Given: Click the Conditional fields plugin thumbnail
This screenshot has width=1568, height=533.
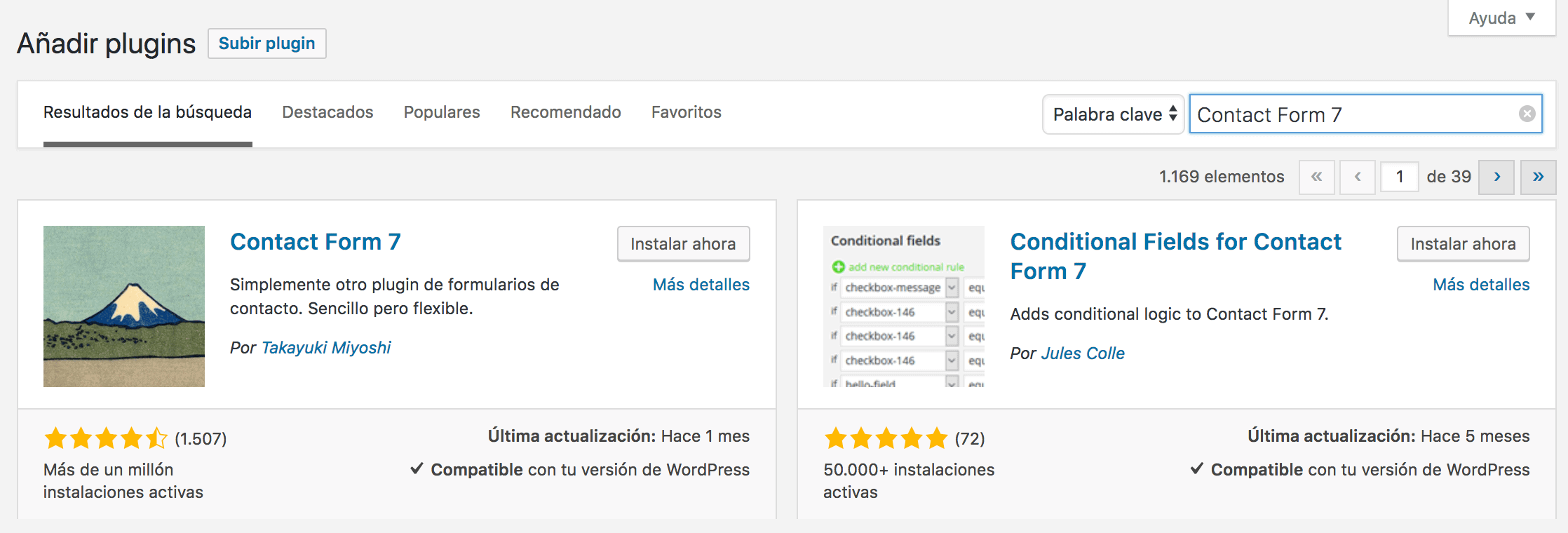Looking at the screenshot, I should pos(904,306).
